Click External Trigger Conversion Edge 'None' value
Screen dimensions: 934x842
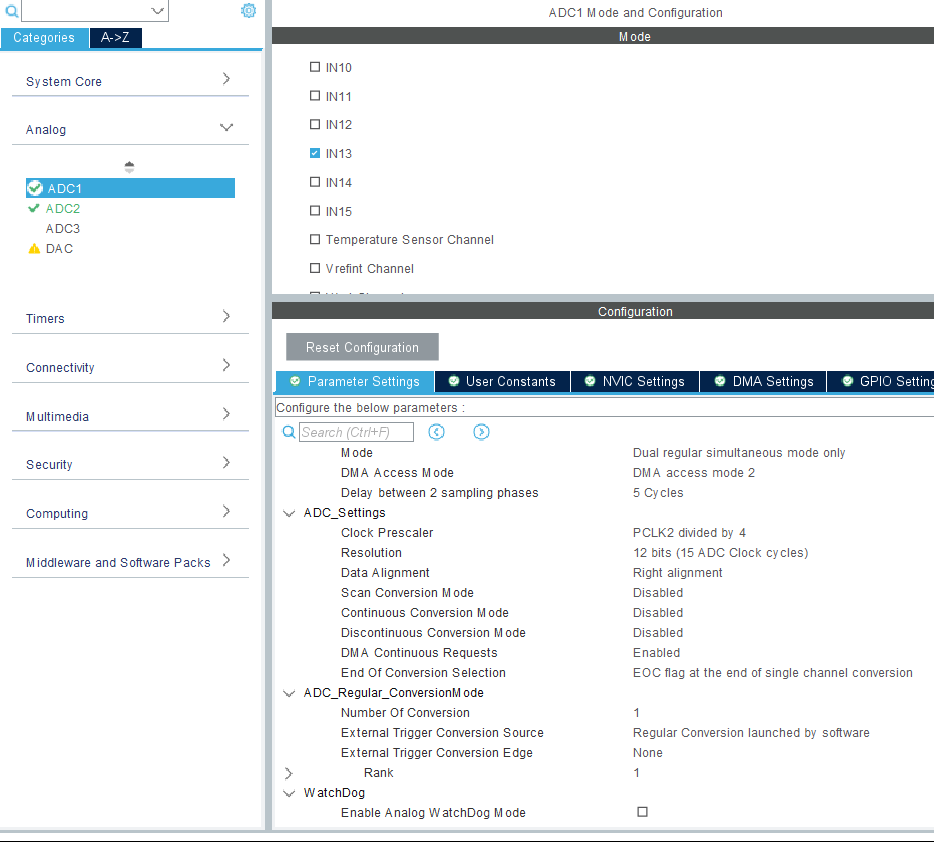click(x=647, y=753)
